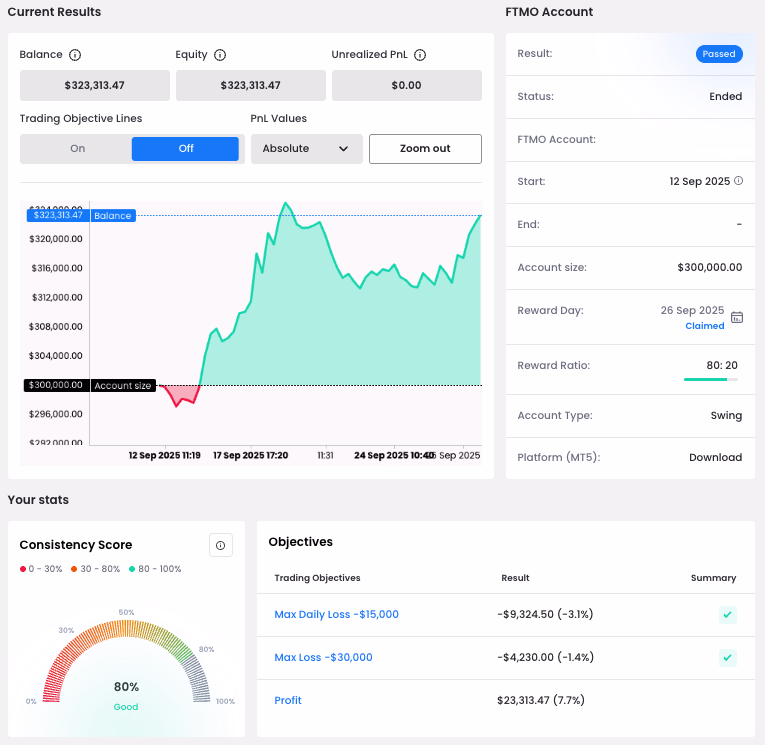Open the Unrealized PnL info icon
The width and height of the screenshot is (765, 745).
(420, 55)
